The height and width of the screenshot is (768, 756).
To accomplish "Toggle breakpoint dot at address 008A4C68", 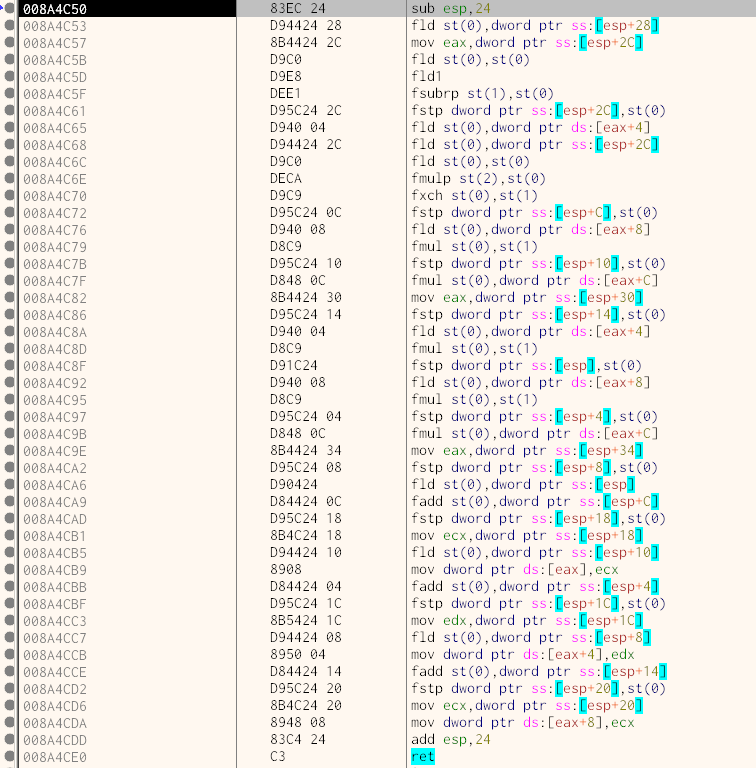I will coord(9,144).
